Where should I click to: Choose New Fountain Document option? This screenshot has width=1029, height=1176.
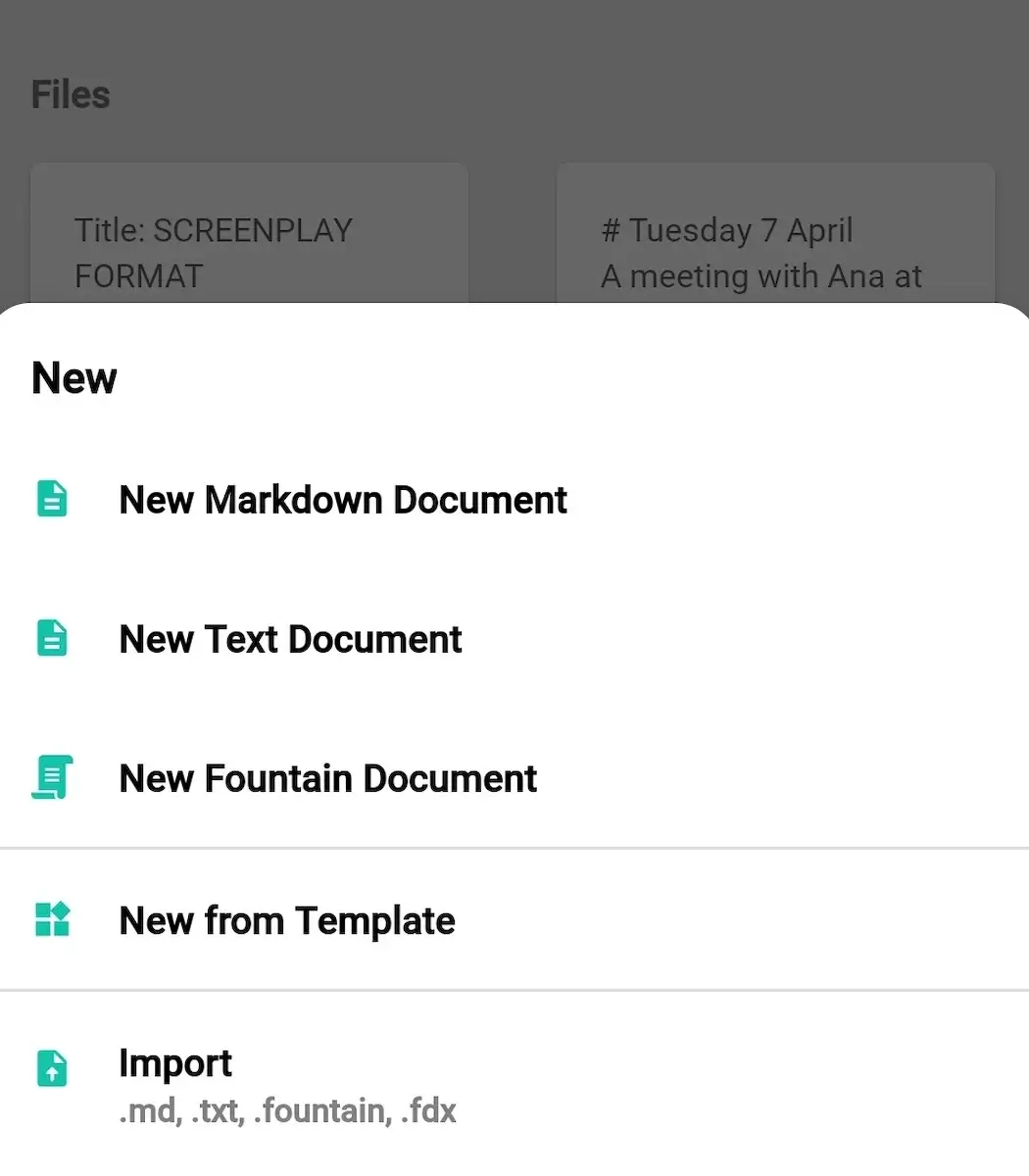pos(327,778)
